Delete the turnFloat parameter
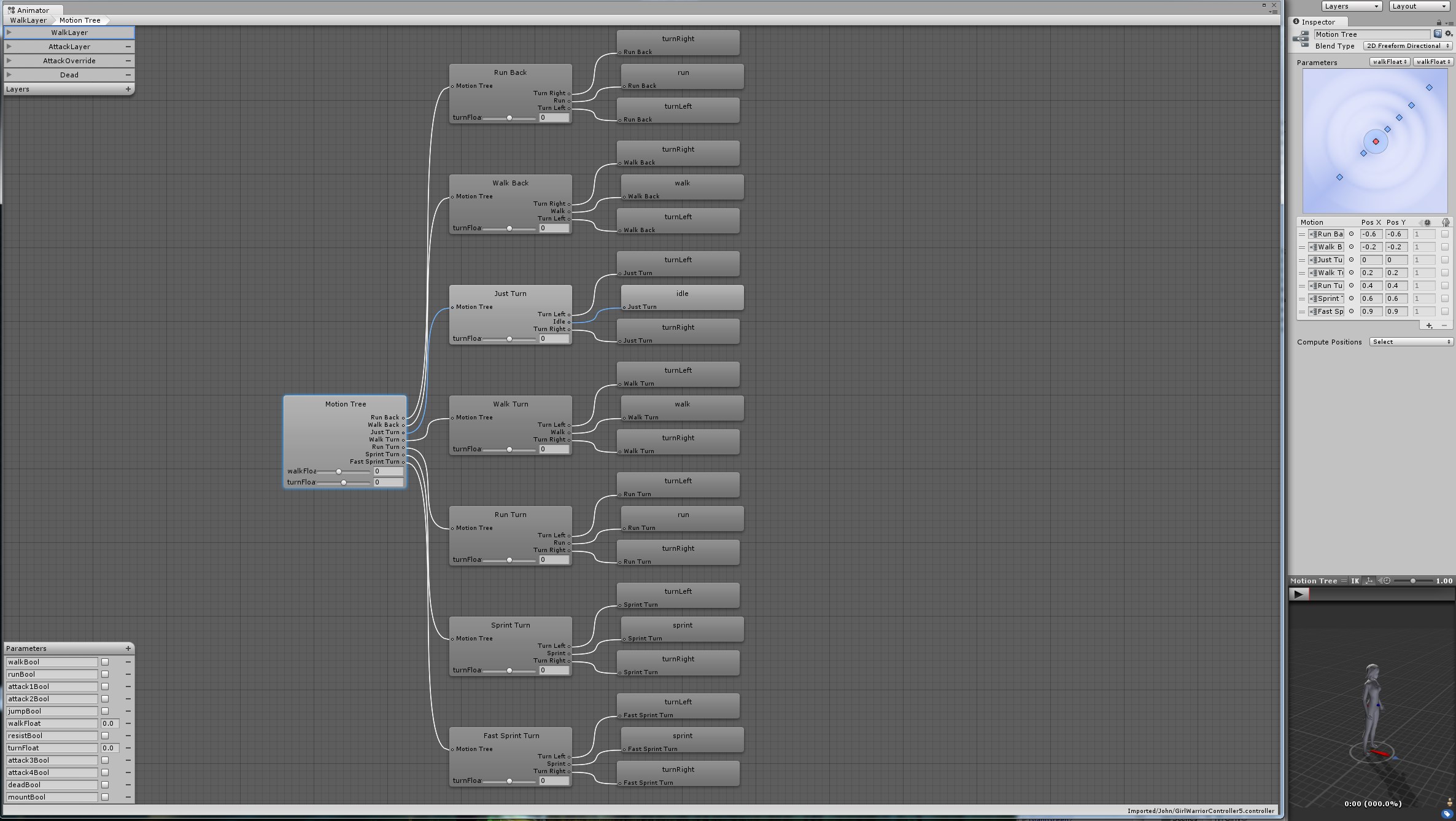1456x821 pixels. click(x=128, y=748)
